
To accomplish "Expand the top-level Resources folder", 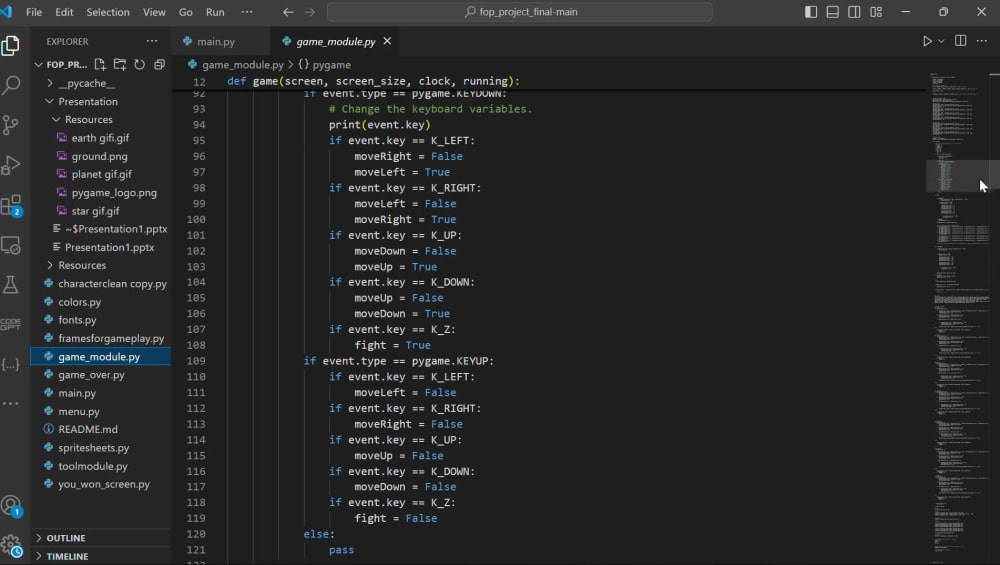I will click(50, 265).
